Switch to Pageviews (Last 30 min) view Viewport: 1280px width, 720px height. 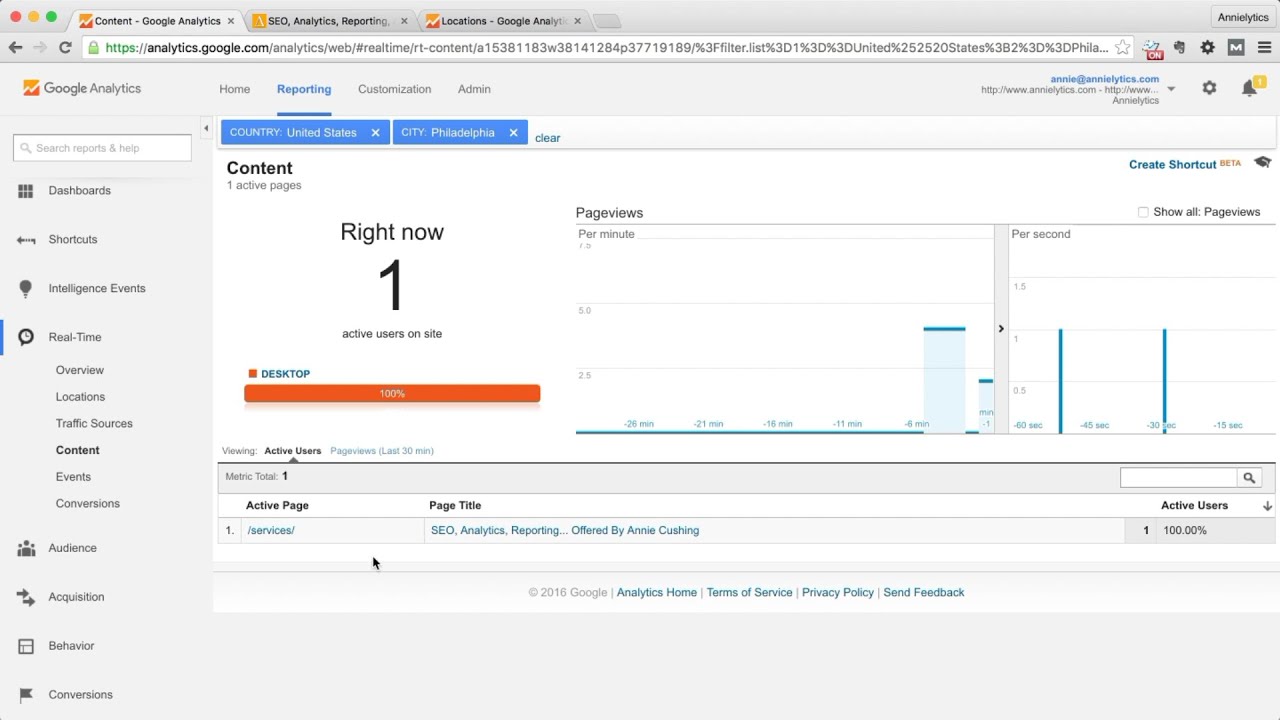click(x=382, y=451)
